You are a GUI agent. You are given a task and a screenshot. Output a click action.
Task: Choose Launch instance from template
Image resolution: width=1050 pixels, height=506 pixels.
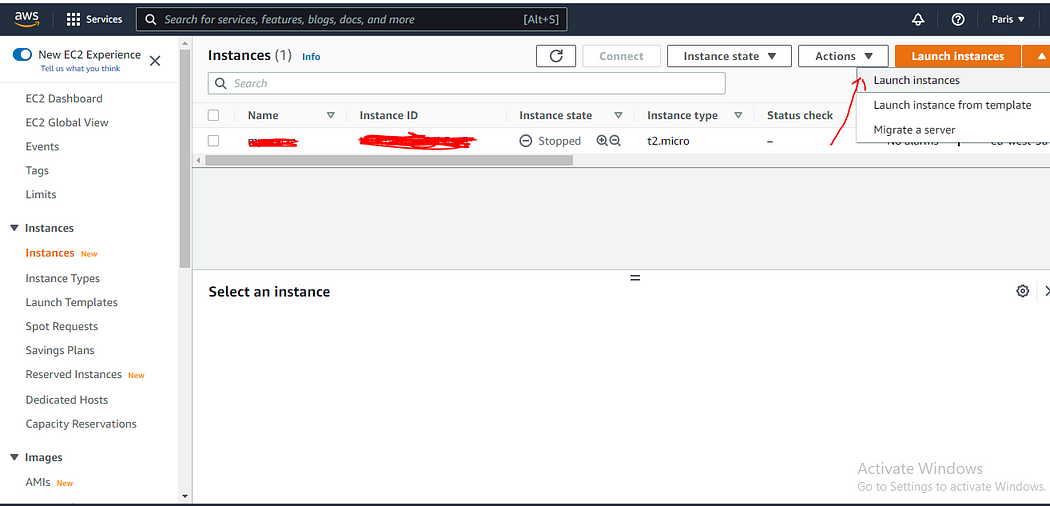[x=952, y=105]
